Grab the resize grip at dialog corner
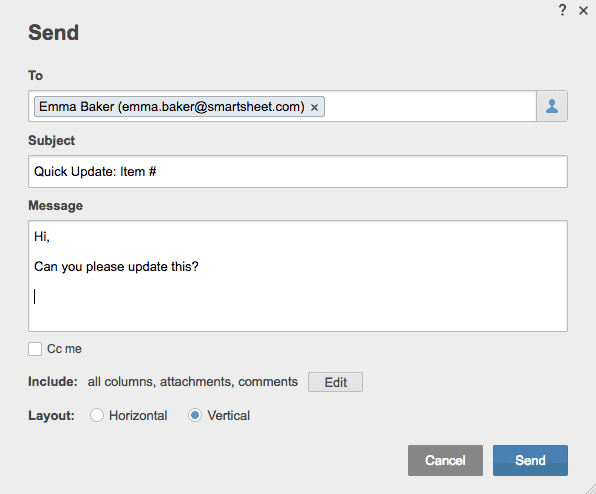This screenshot has width=596, height=494. pyautogui.click(x=591, y=489)
